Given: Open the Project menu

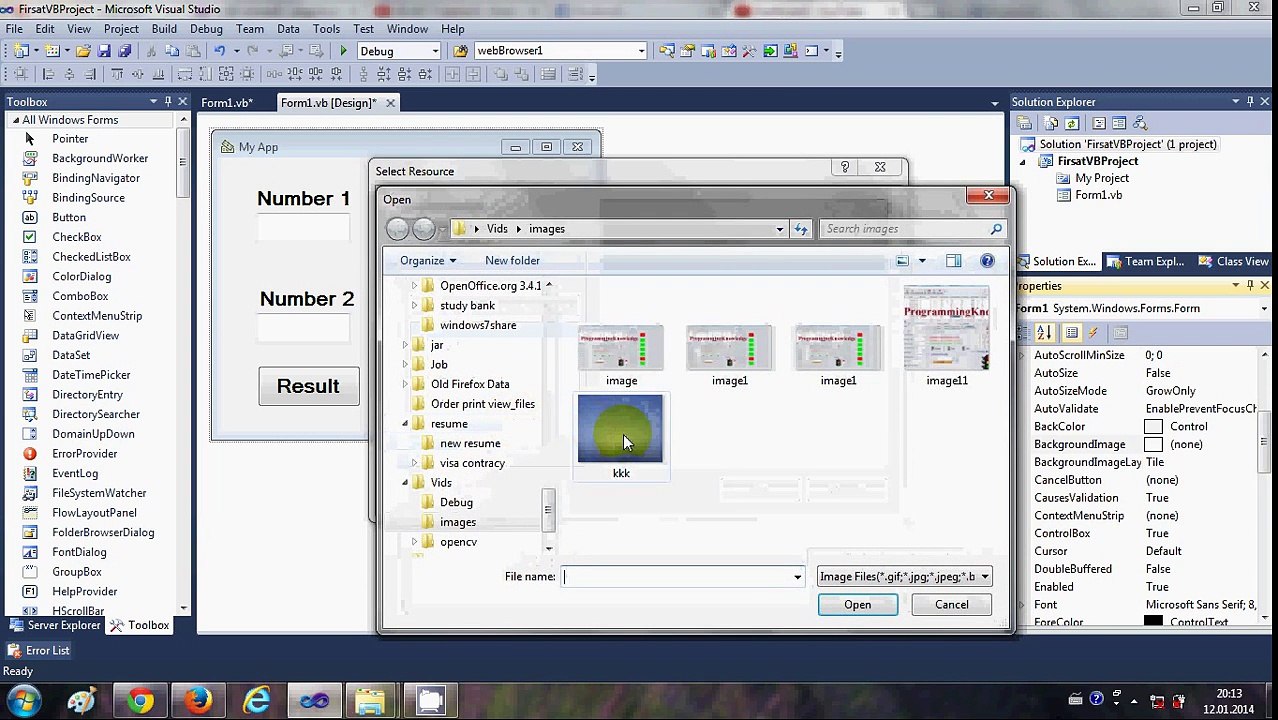Looking at the screenshot, I should (121, 29).
